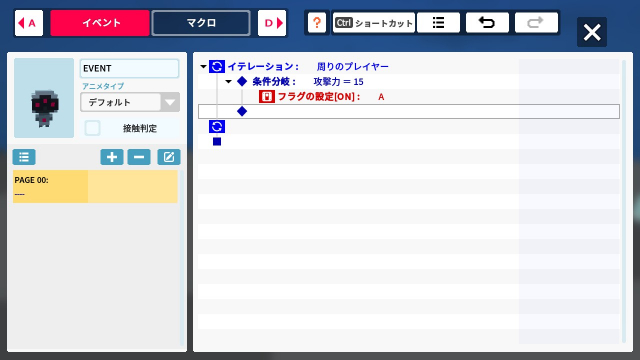Go to previous with the A arrow button
Screen dimensions: 640x360
(29, 23)
